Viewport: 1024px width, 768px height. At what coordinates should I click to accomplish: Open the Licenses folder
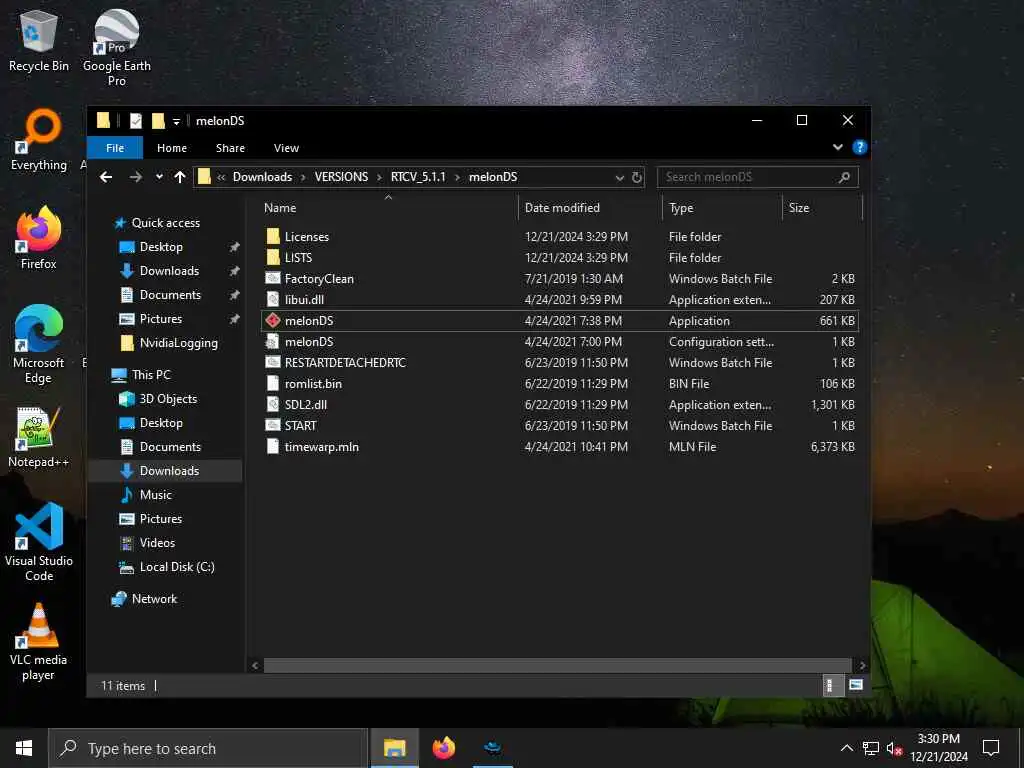coord(560,236)
